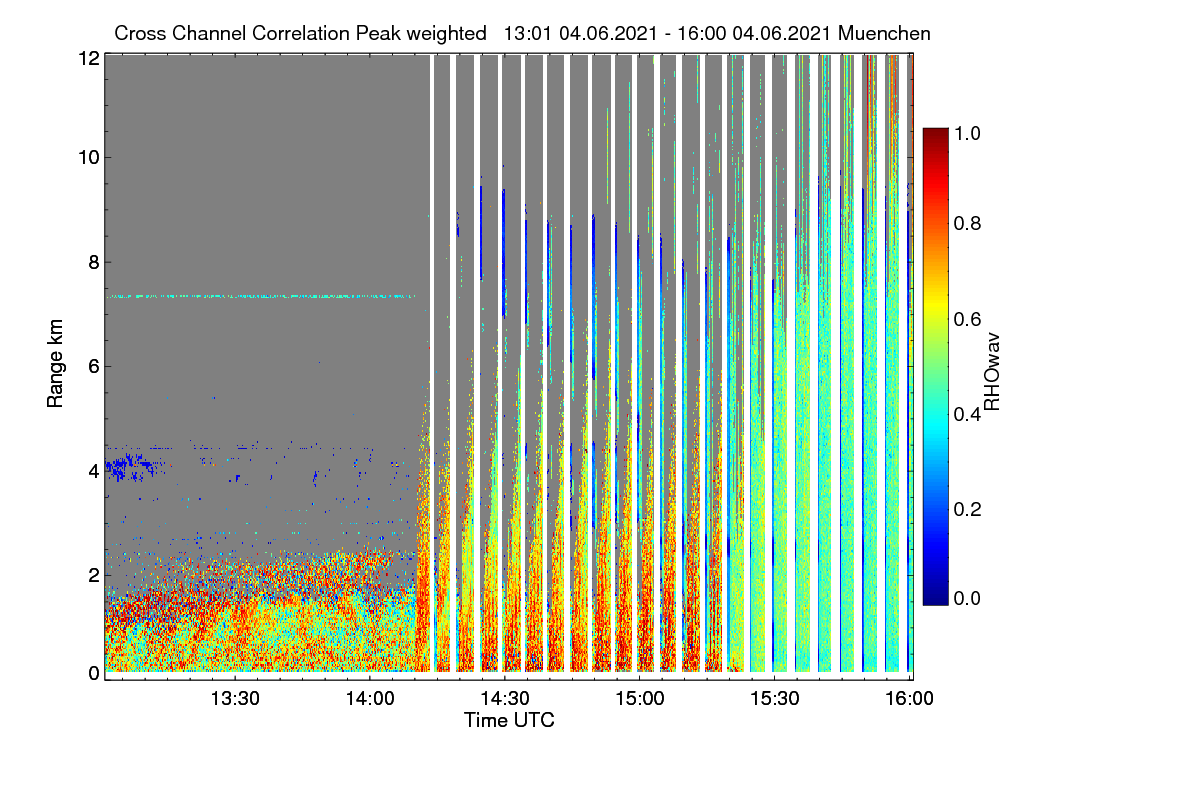This screenshot has height=800, width=1200.
Task: Click the range axis label 12
Action: (88, 58)
